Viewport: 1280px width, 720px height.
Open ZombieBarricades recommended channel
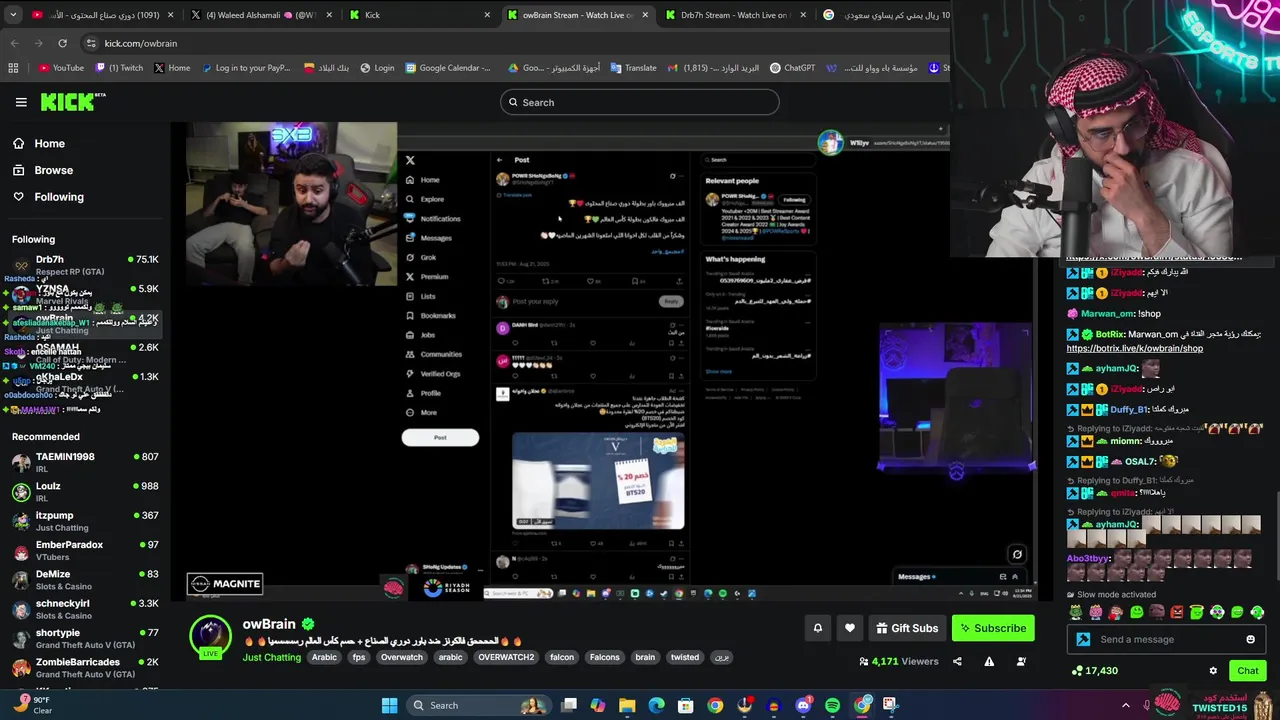pos(85,667)
